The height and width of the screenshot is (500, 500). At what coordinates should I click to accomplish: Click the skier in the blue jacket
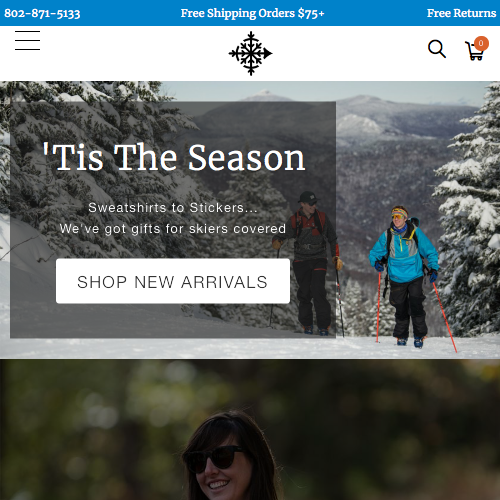pyautogui.click(x=405, y=275)
